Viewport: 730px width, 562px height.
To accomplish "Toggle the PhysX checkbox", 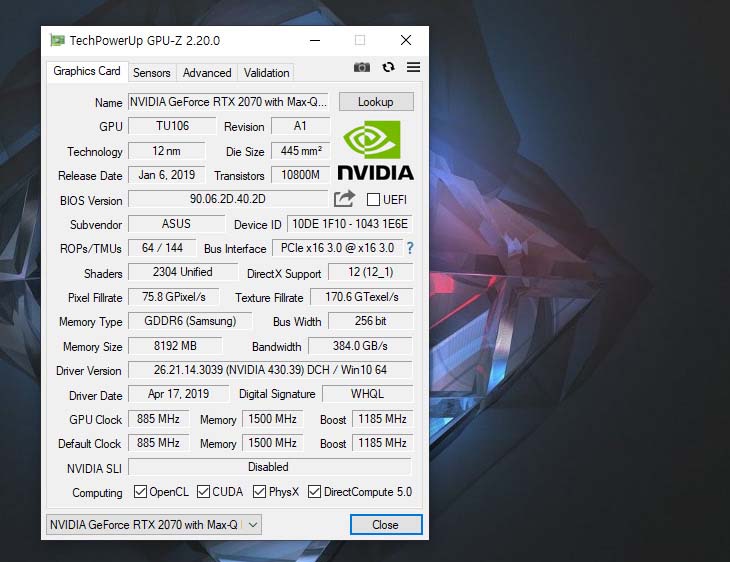I will coord(259,492).
